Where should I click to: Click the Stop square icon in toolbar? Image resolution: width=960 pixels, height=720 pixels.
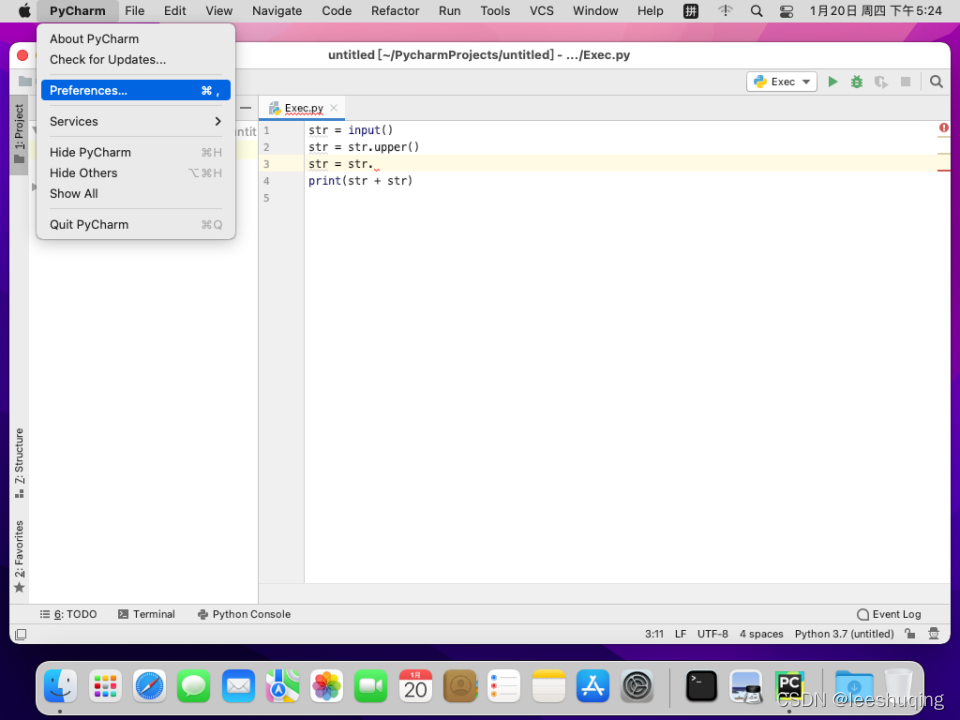pos(906,81)
